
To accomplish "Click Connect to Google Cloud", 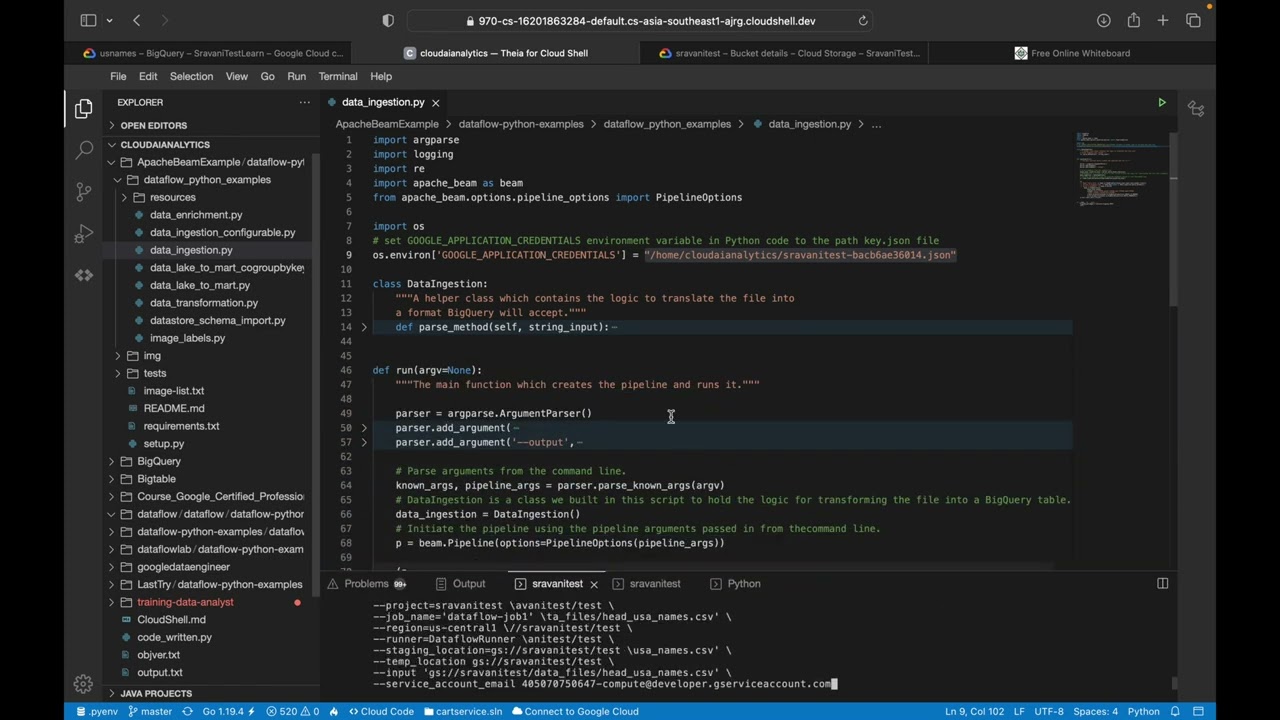I will 574,711.
